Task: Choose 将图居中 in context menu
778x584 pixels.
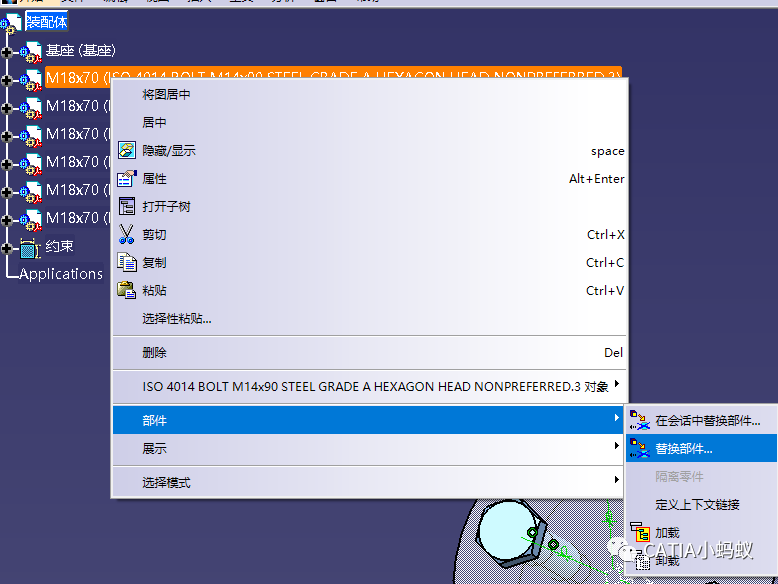Action: click(370, 94)
